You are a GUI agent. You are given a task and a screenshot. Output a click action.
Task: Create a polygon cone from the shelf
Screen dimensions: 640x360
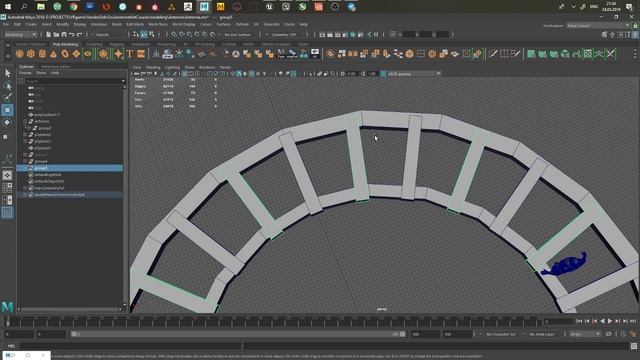click(53, 54)
